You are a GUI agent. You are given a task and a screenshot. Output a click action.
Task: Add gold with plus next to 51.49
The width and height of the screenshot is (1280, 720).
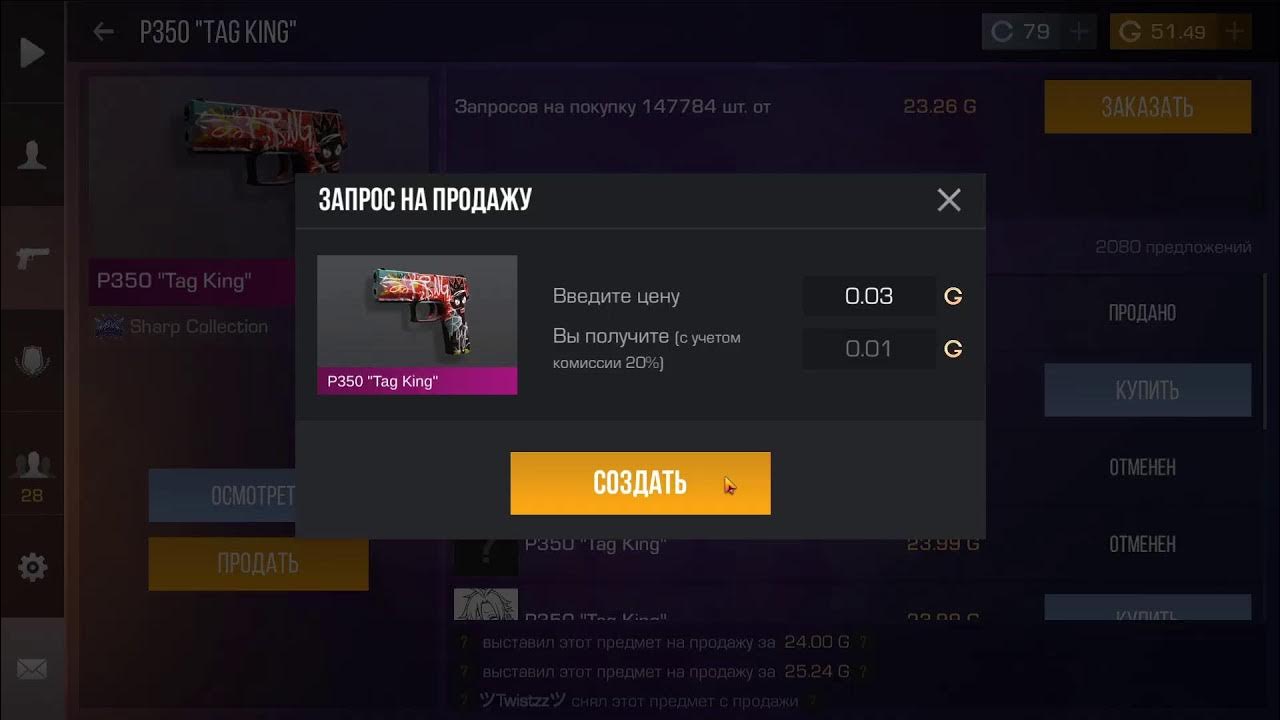[x=1235, y=32]
